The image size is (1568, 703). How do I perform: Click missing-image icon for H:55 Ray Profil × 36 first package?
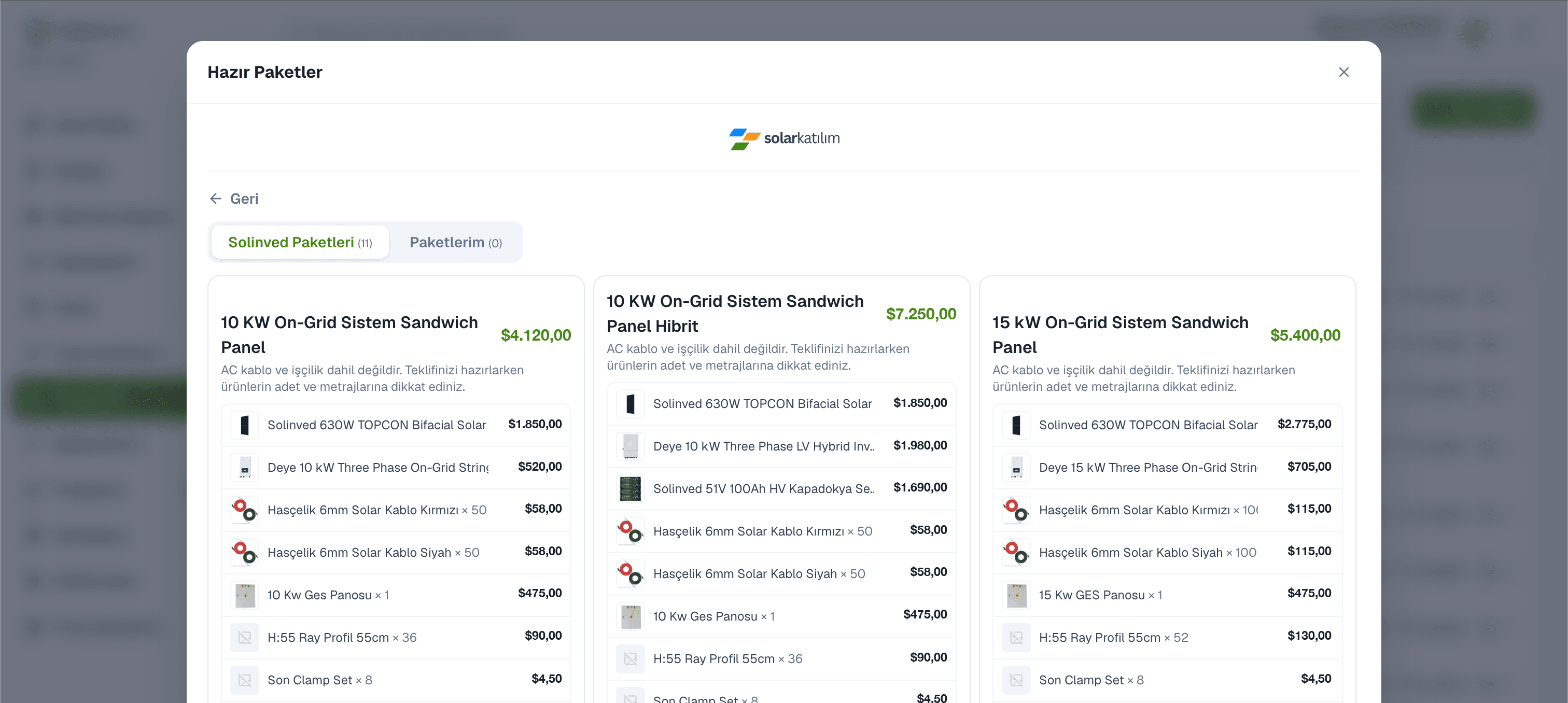click(245, 637)
